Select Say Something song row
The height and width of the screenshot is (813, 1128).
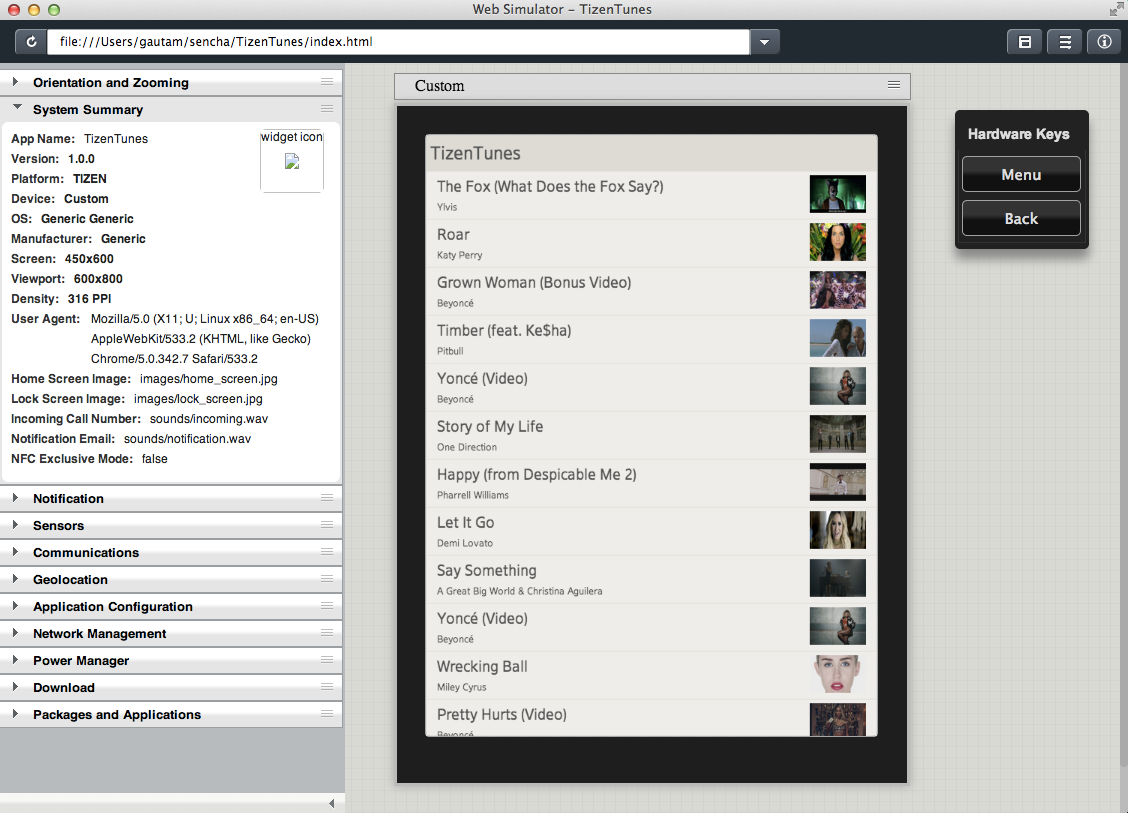click(x=651, y=579)
